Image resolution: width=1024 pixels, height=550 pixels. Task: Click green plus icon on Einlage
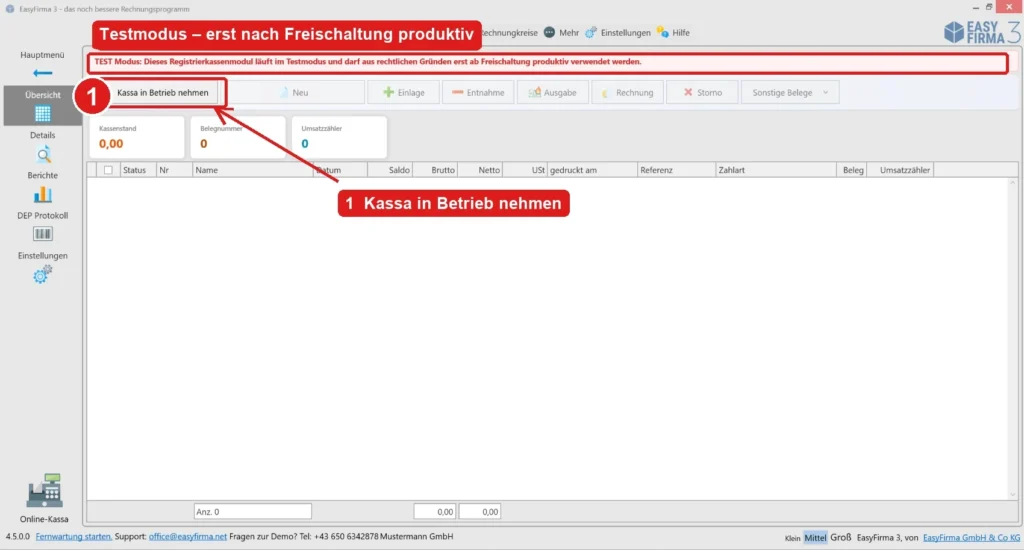(x=389, y=92)
